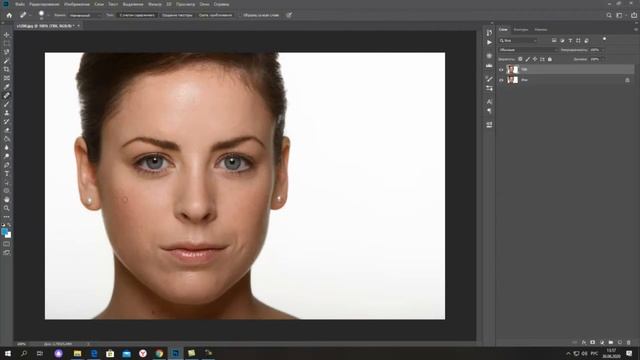
Task: Click the add layer style fx icon
Action: pos(584,342)
